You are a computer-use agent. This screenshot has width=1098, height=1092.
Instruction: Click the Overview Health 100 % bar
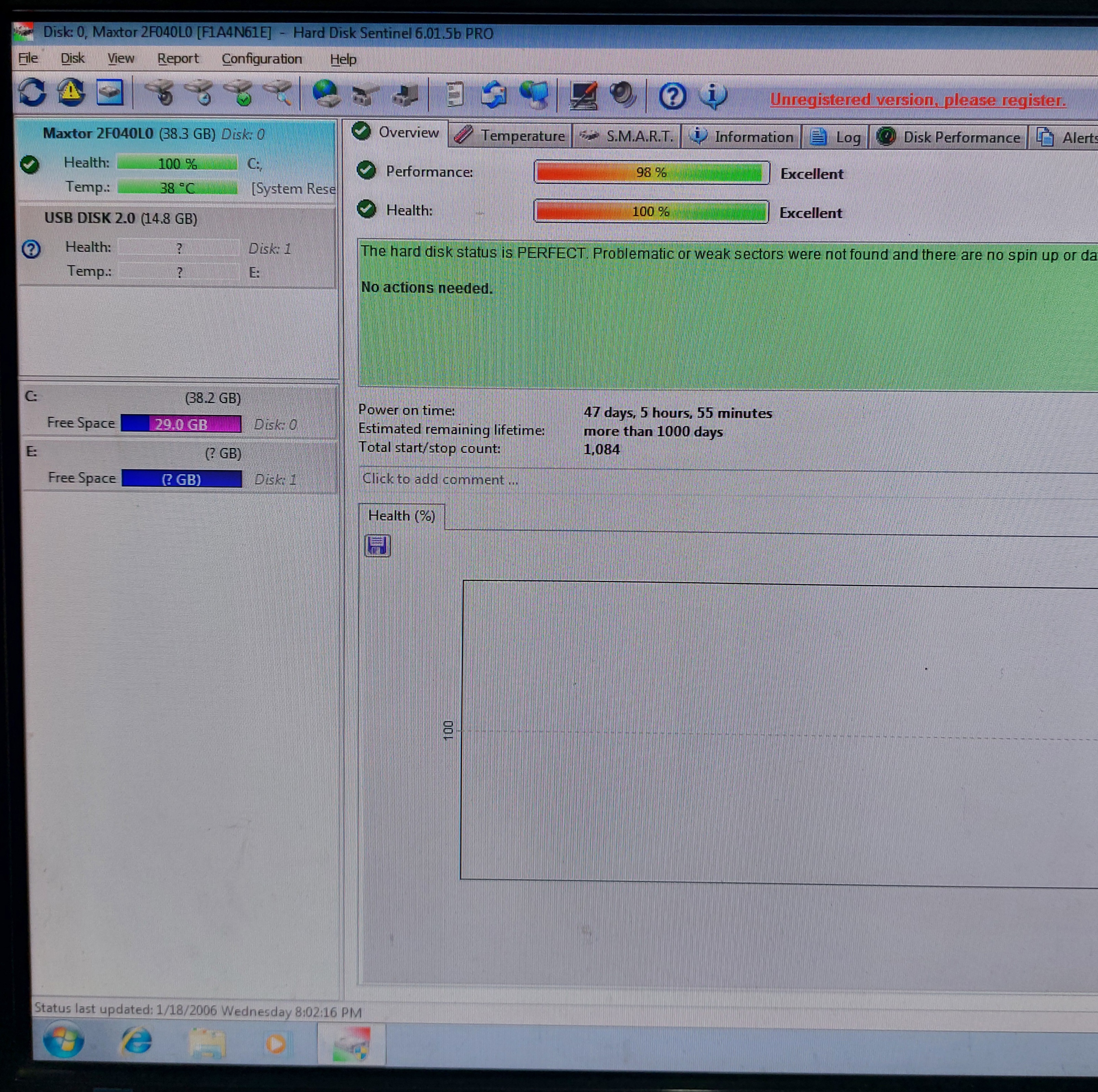[x=651, y=211]
